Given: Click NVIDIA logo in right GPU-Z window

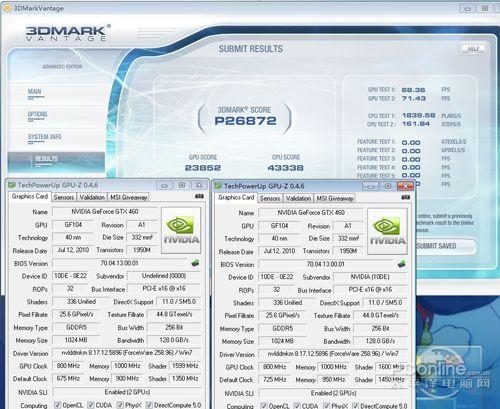Looking at the screenshot, I should (387, 231).
